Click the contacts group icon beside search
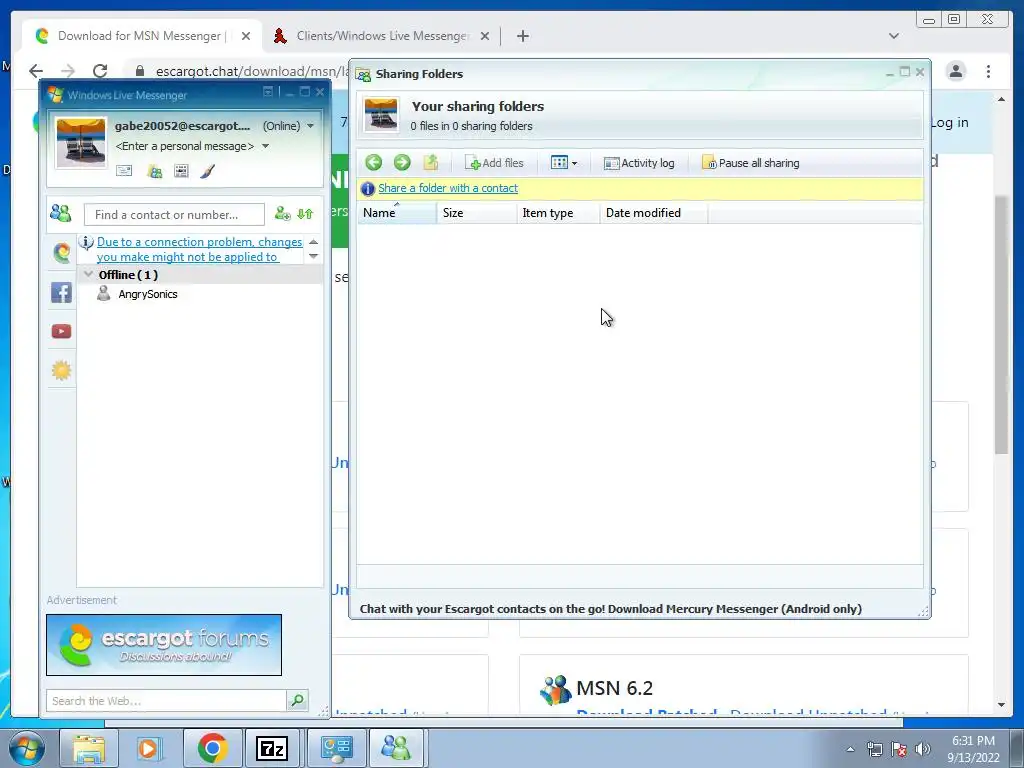This screenshot has height=768, width=1024. click(61, 213)
